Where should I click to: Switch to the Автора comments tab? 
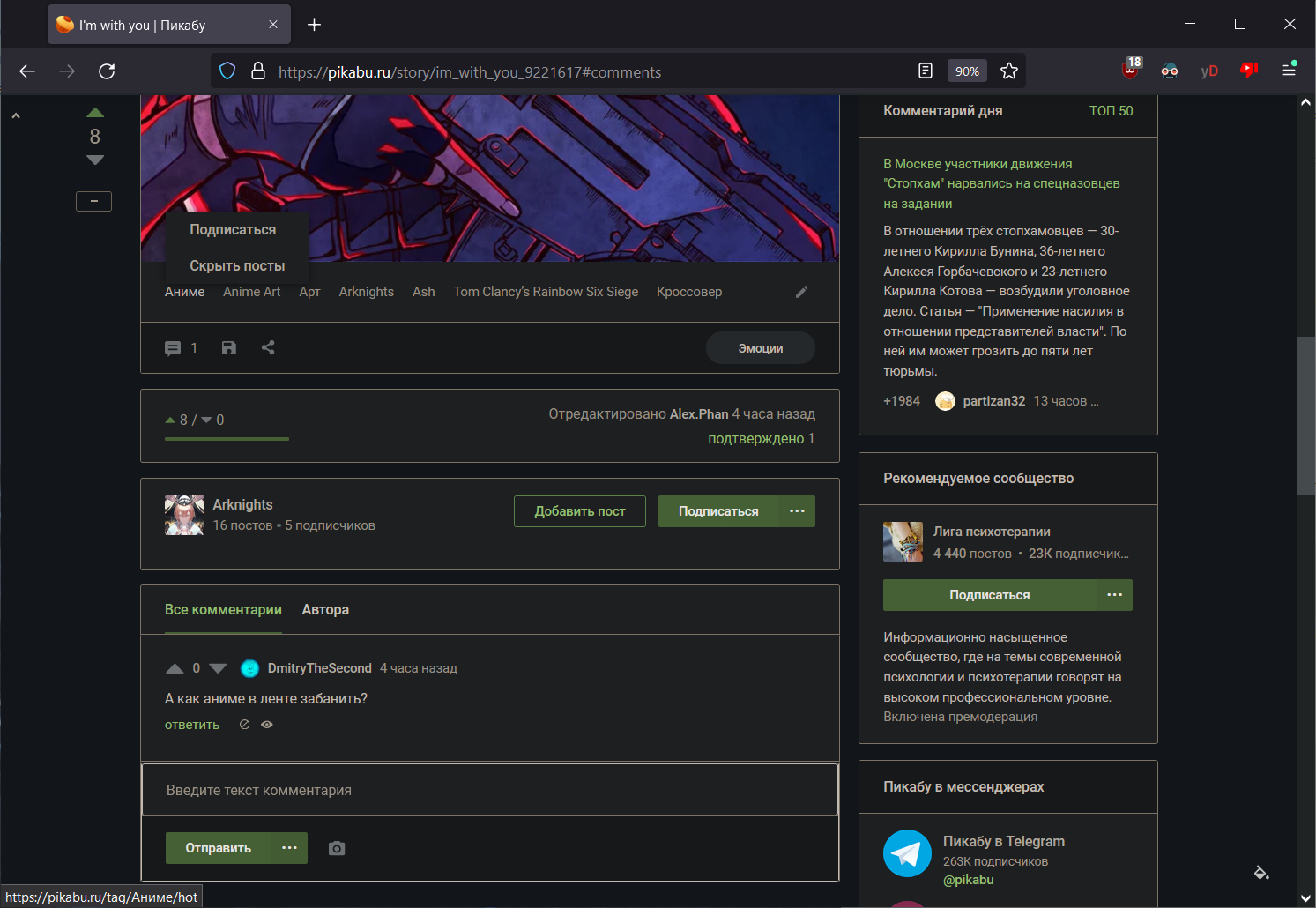325,610
